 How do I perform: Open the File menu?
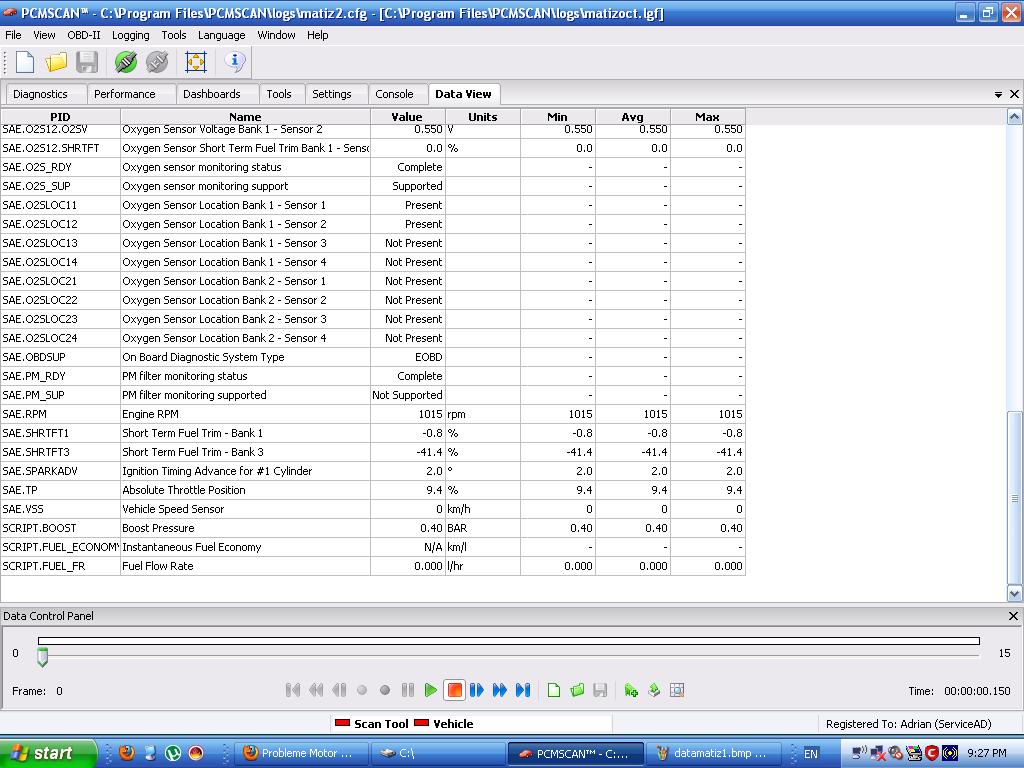(13, 35)
